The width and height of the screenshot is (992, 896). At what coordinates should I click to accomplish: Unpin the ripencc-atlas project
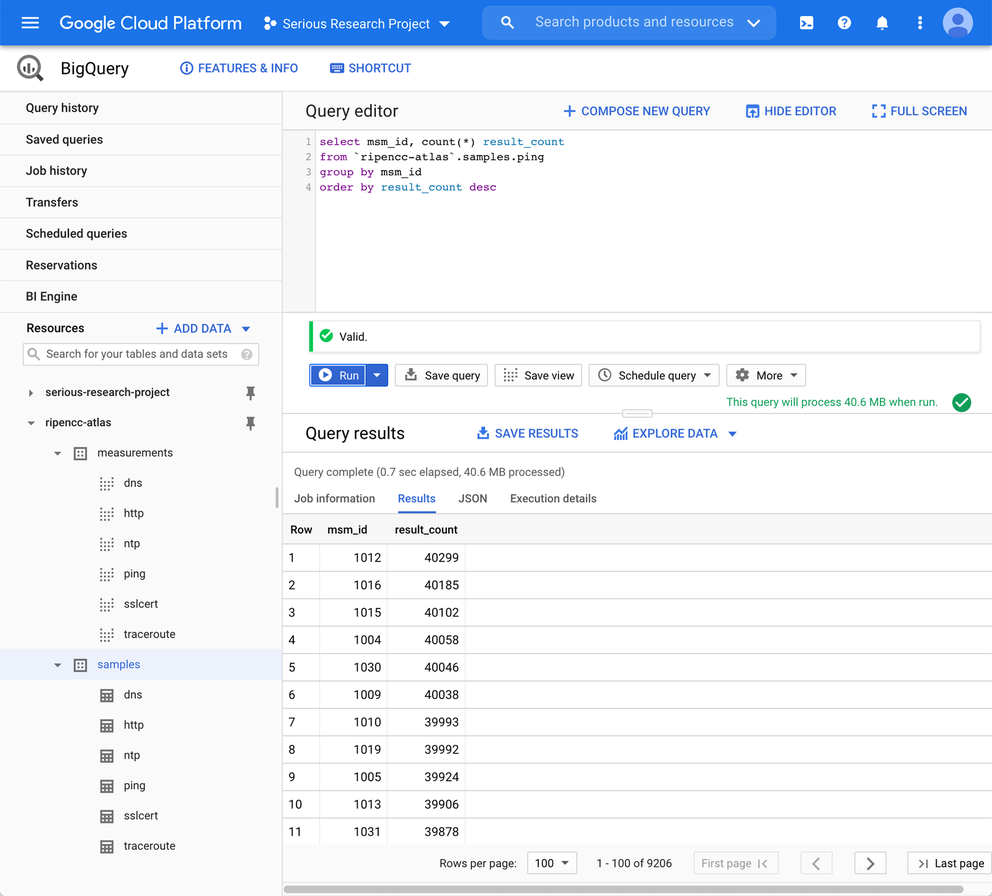251,423
